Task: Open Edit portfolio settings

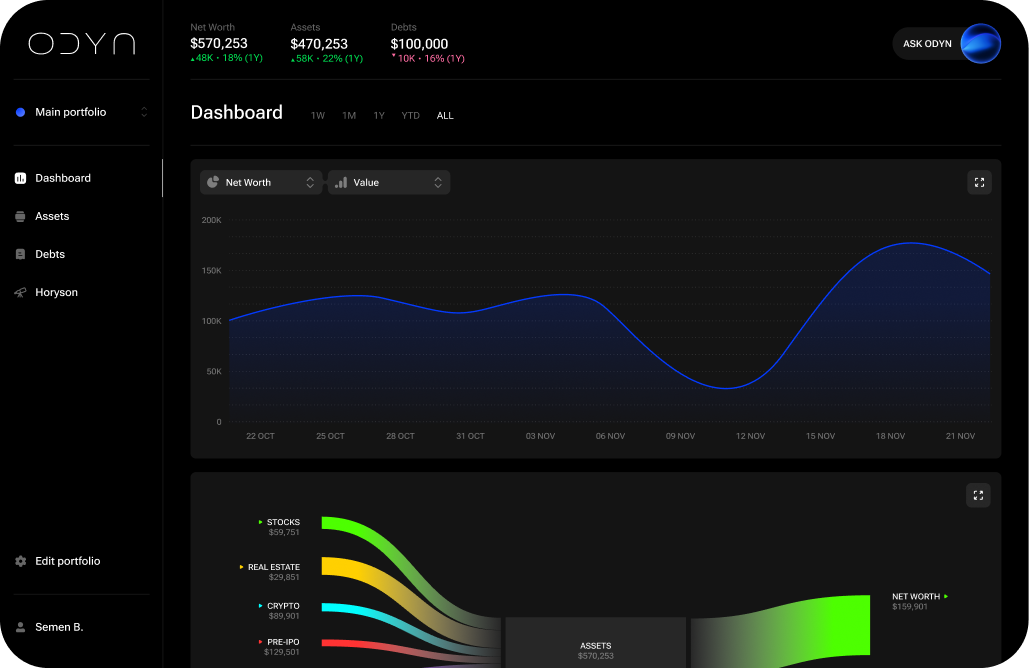Action: pyautogui.click(x=67, y=561)
